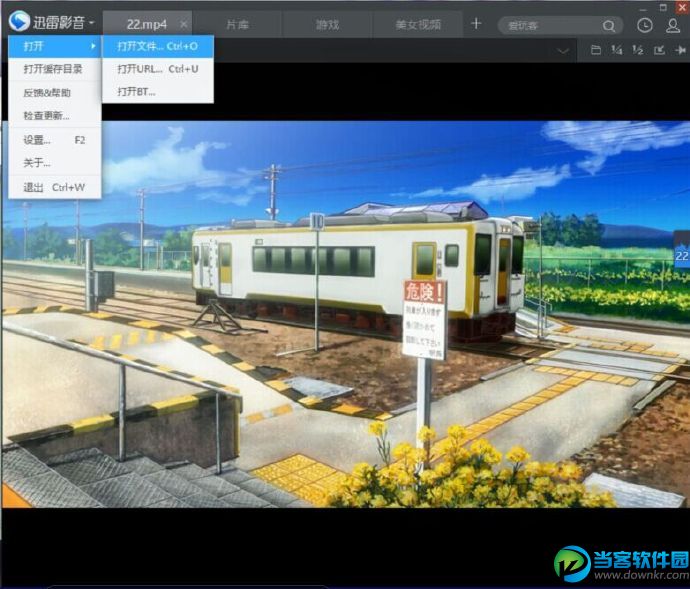Close the 22.mp4 tab

coord(183,24)
